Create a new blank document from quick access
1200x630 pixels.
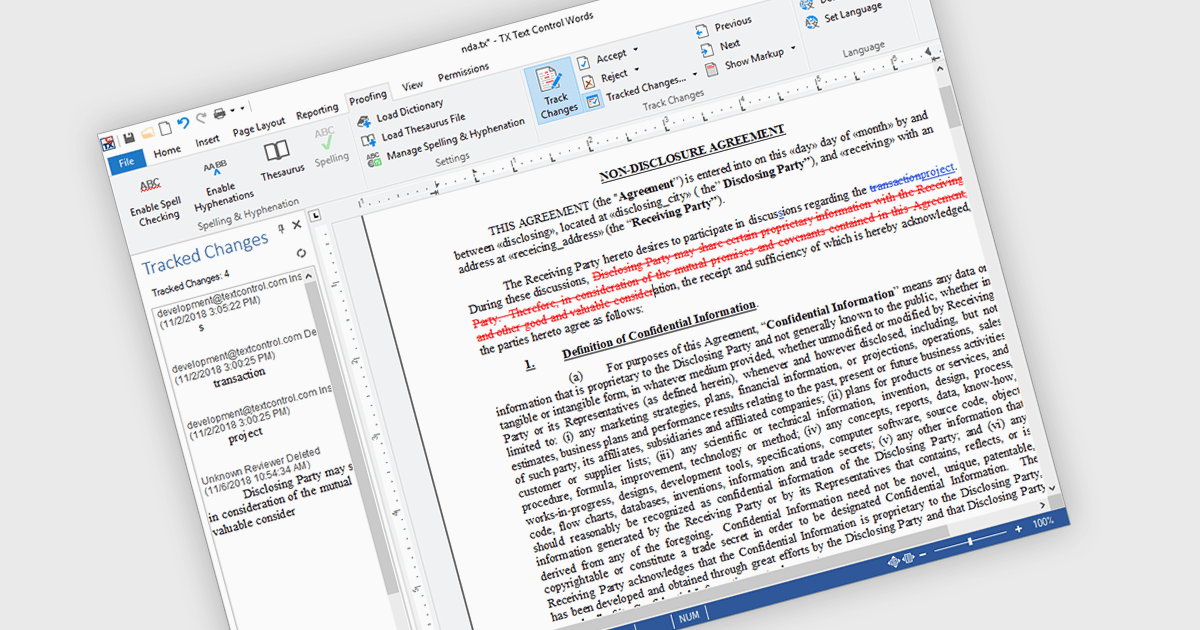click(164, 128)
